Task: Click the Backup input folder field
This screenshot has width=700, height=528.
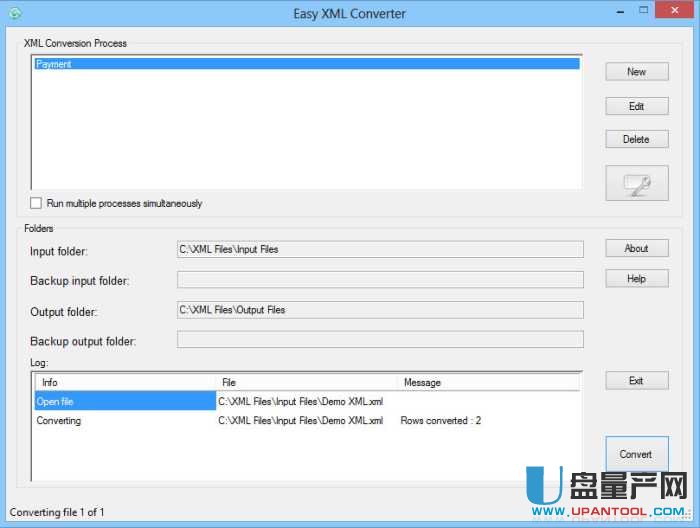Action: click(380, 280)
